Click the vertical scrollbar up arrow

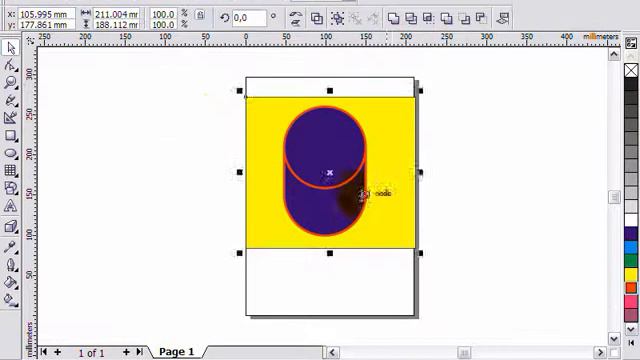614,54
